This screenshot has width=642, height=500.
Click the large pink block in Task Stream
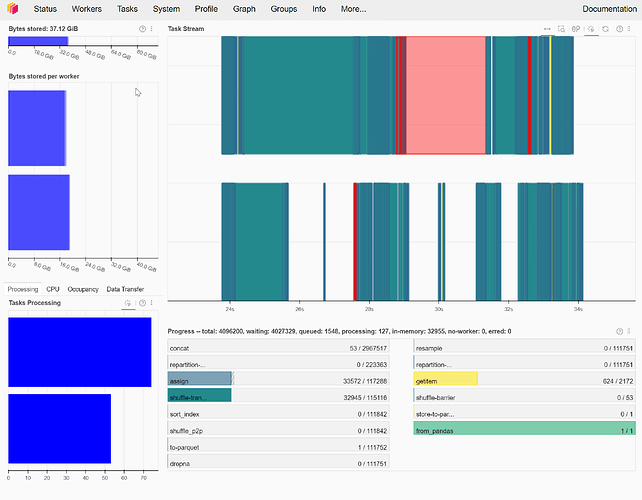tap(445, 95)
